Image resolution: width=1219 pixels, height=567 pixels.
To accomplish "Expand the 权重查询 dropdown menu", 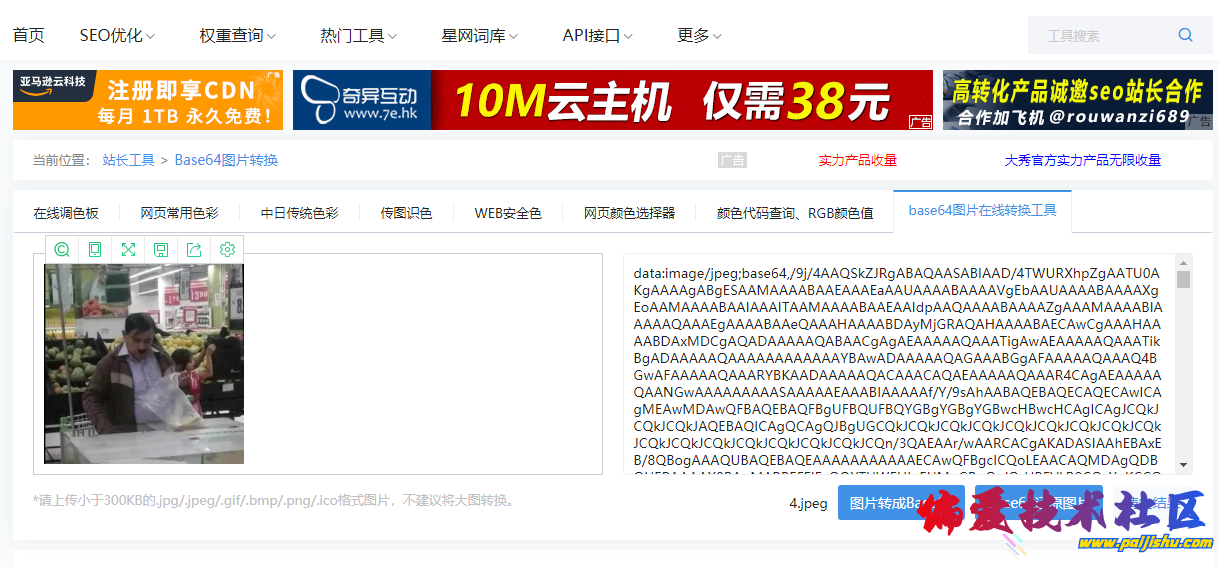I will (237, 35).
